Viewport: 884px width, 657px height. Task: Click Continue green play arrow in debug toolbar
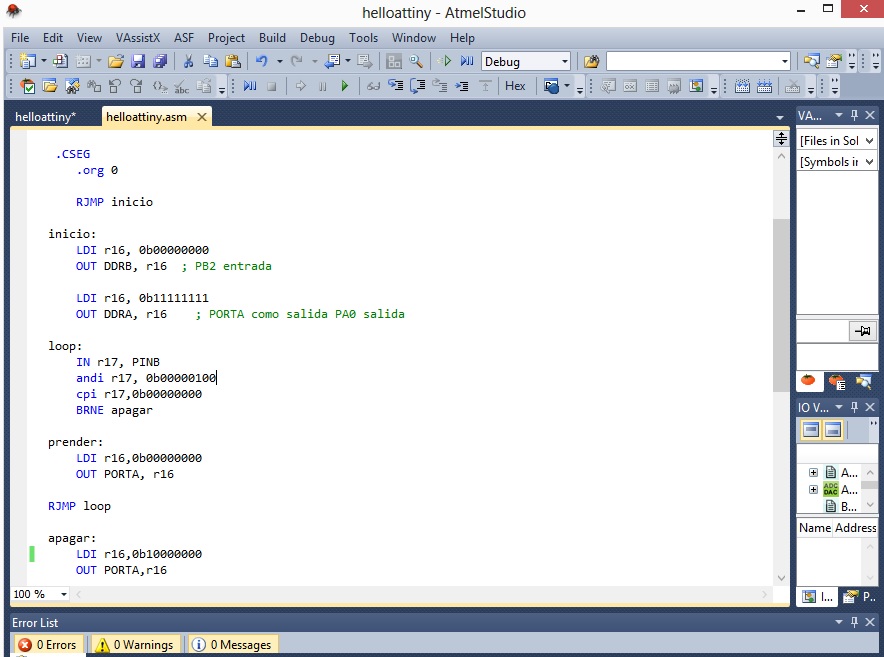(344, 86)
